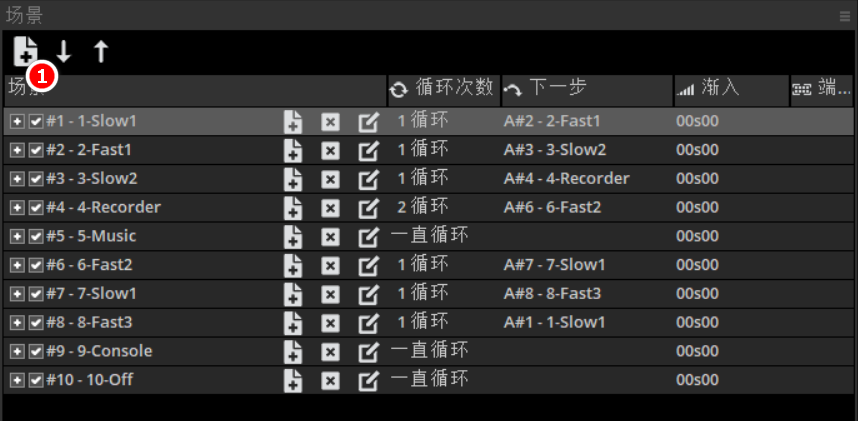Move scene down with down arrow

[64, 52]
